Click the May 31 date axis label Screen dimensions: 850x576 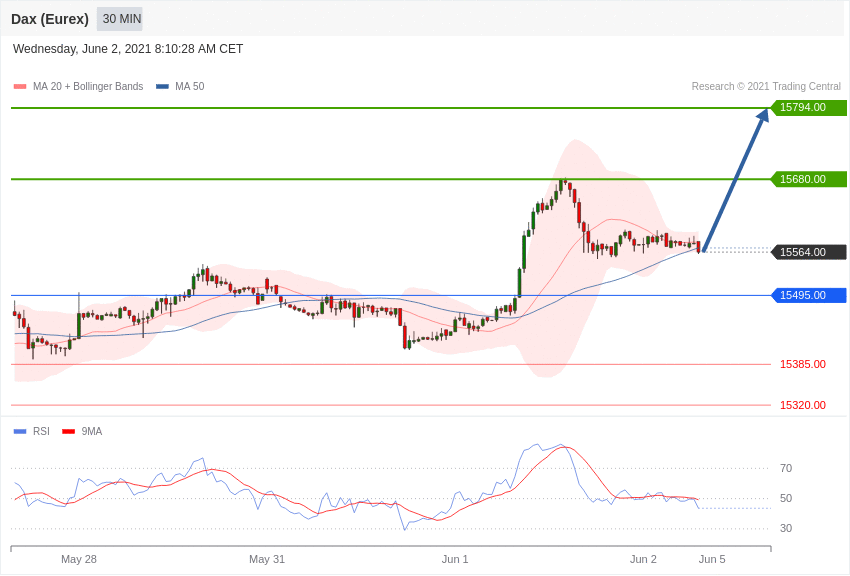pos(267,559)
